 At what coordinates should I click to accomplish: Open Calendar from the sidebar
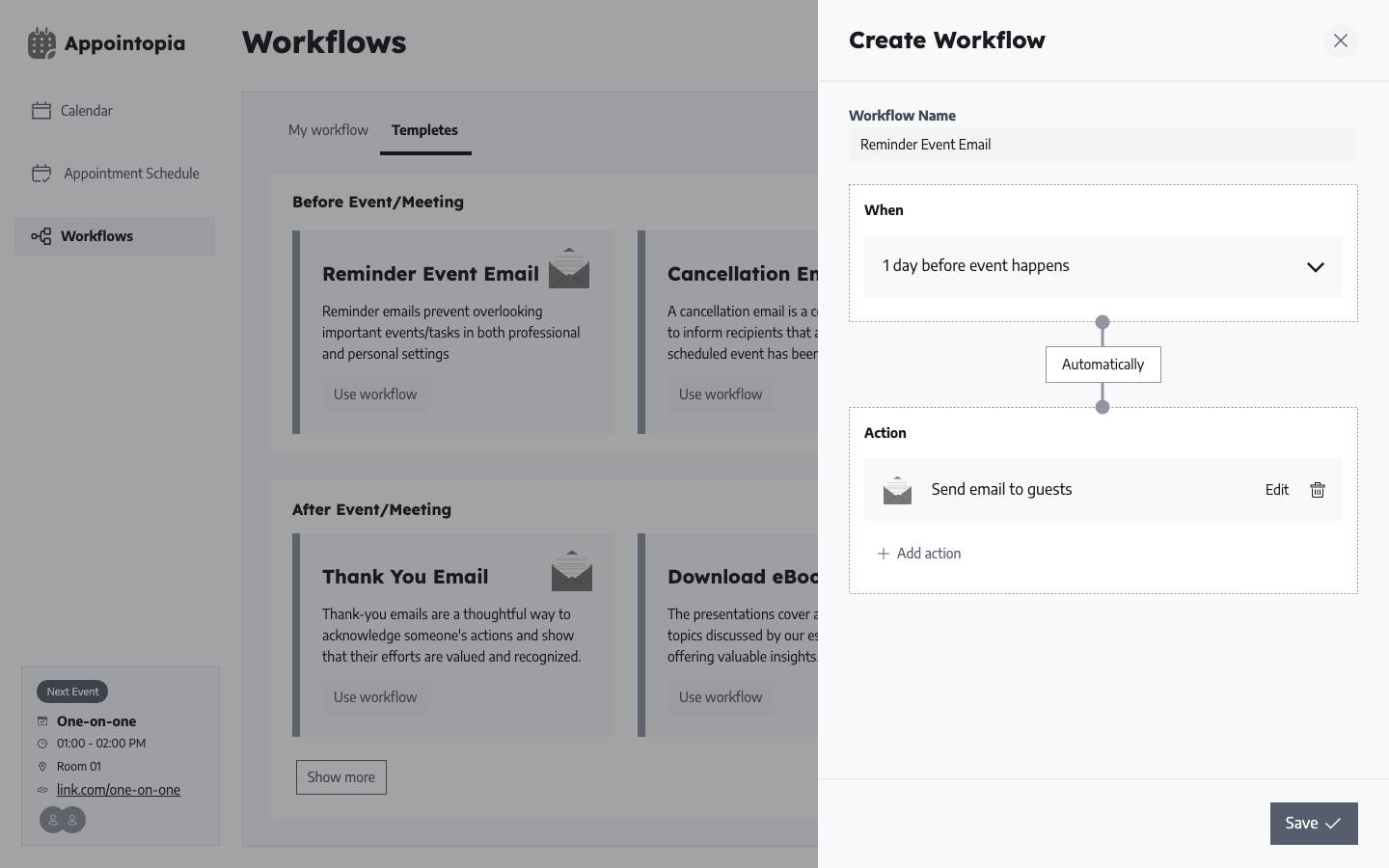(x=86, y=111)
